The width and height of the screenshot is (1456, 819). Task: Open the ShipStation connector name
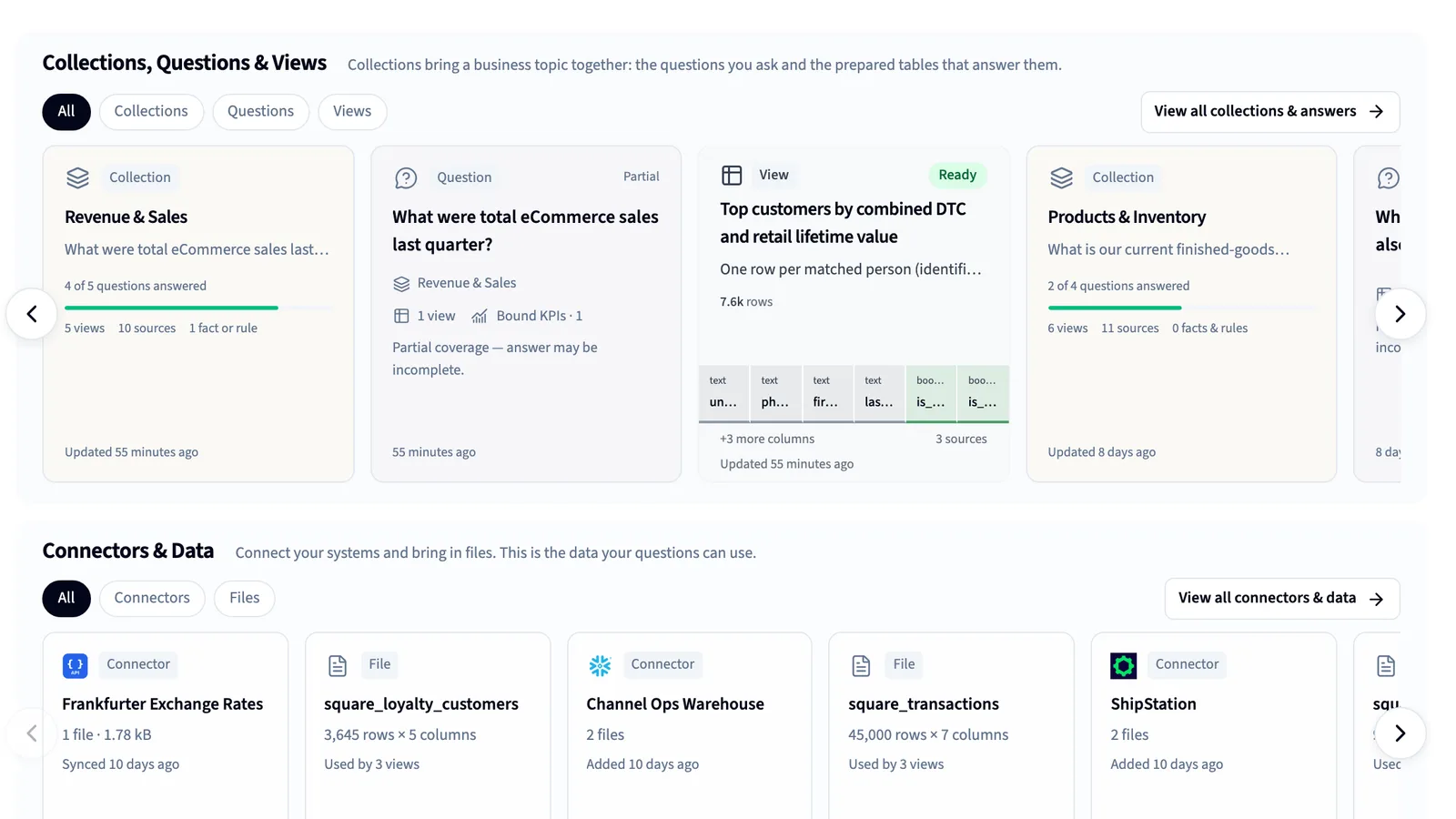[x=1153, y=704]
